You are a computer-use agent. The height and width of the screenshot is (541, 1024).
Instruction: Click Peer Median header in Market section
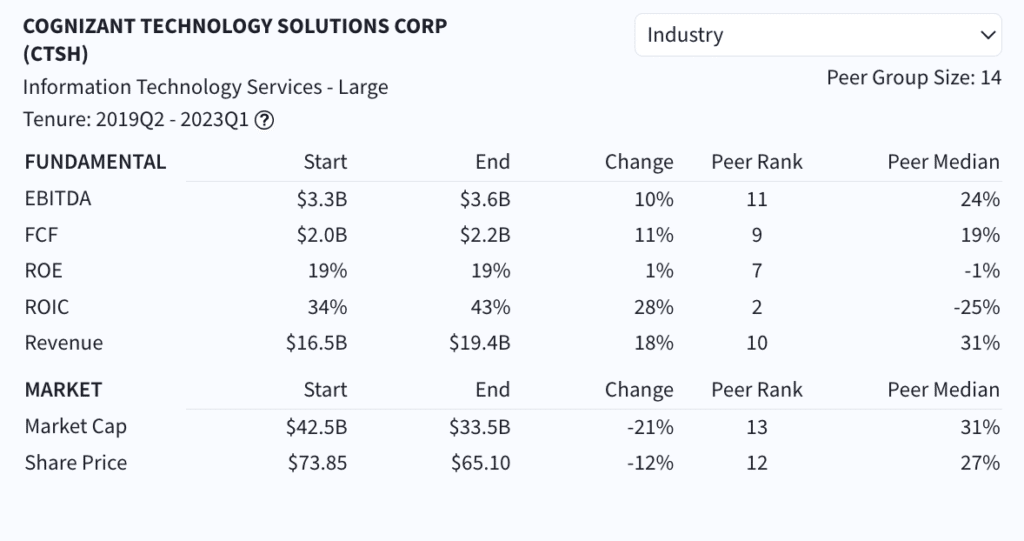pyautogui.click(x=943, y=390)
